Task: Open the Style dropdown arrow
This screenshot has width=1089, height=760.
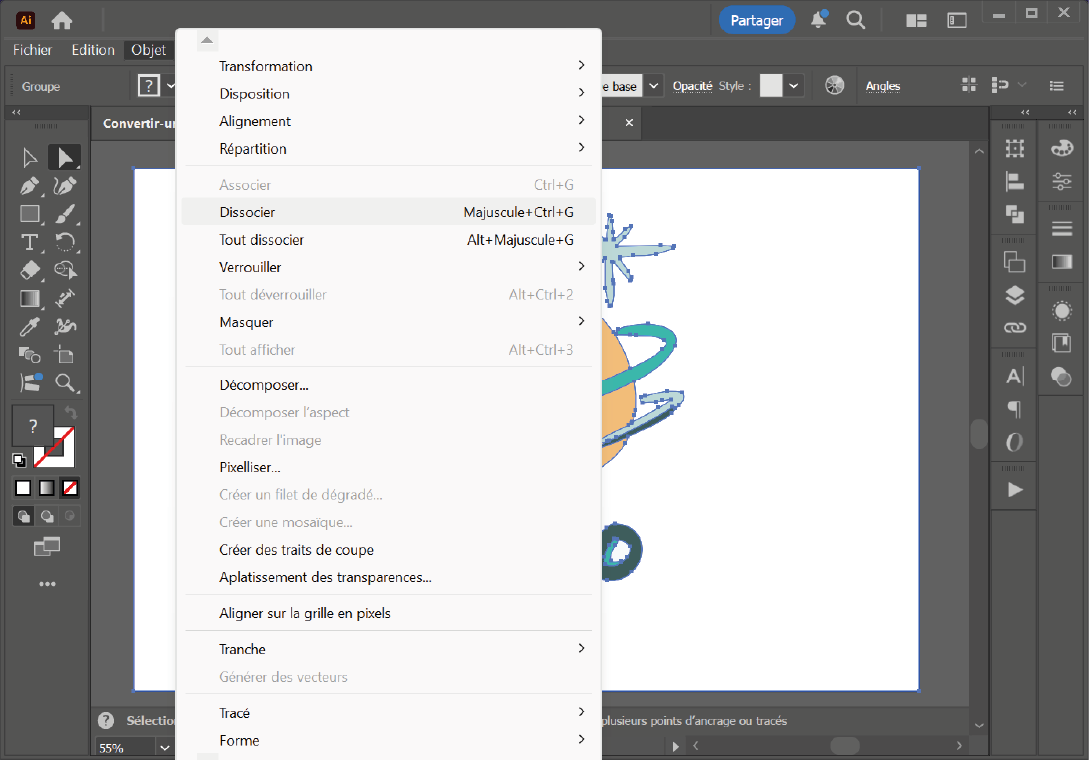Action: (x=794, y=86)
